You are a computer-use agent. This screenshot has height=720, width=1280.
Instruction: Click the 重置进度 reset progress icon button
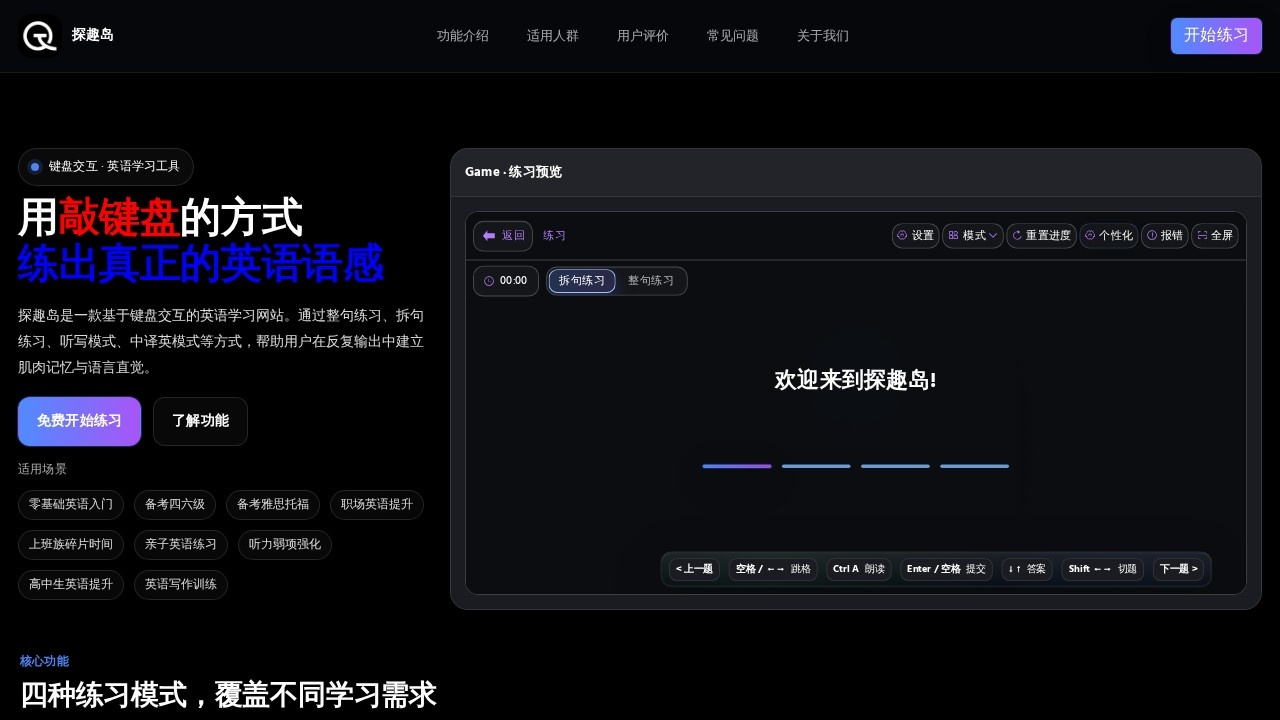[1041, 236]
